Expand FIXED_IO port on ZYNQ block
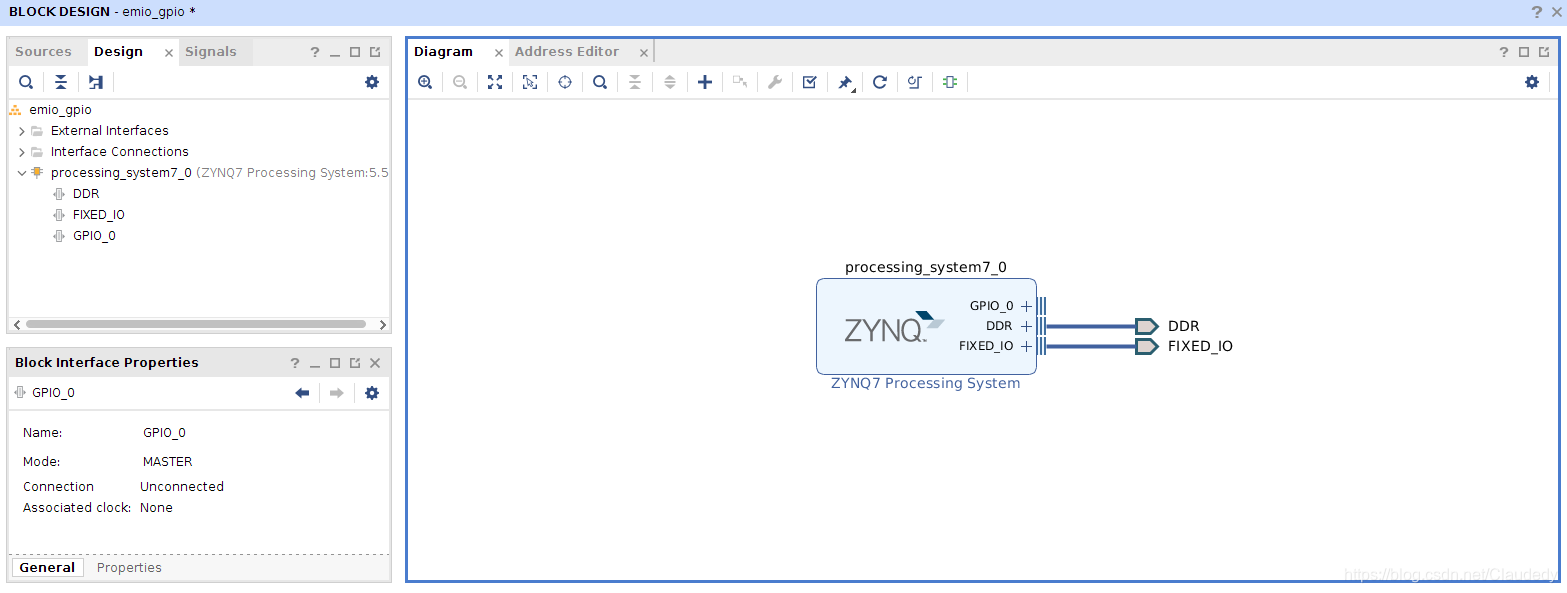The image size is (1567, 593). pos(1026,346)
